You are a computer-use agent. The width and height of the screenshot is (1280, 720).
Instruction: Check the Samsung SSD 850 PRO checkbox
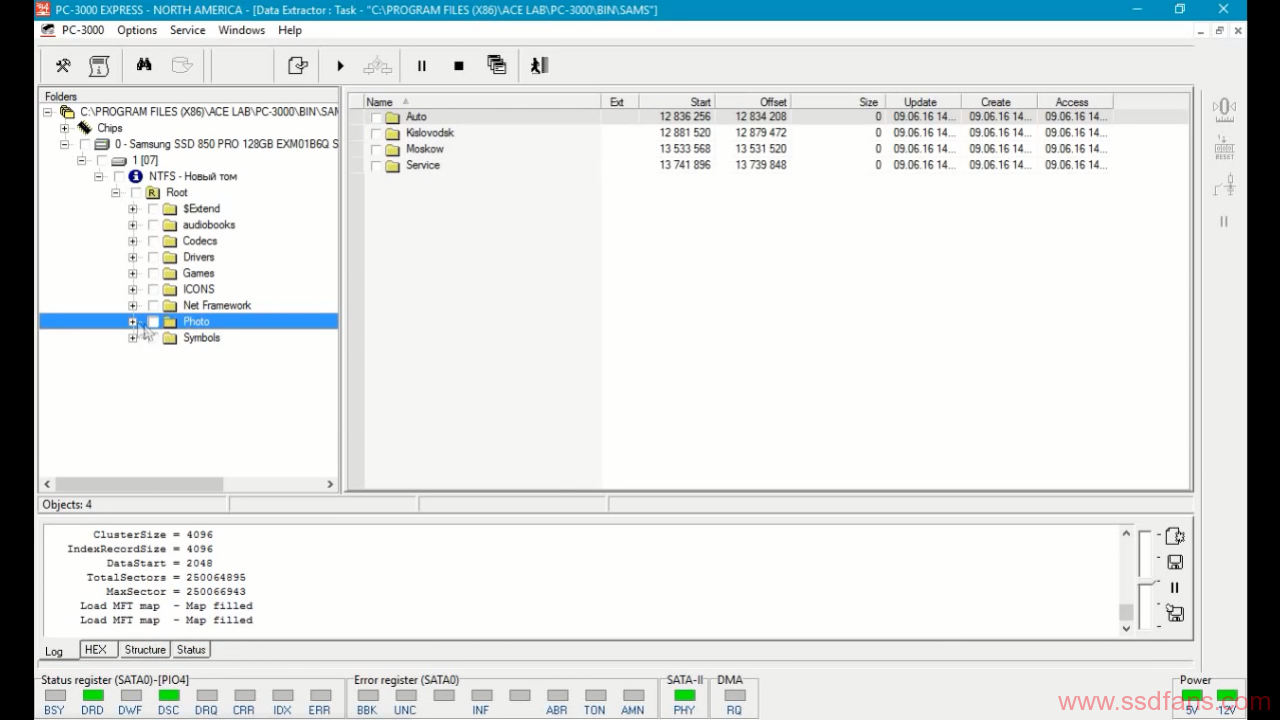85,145
